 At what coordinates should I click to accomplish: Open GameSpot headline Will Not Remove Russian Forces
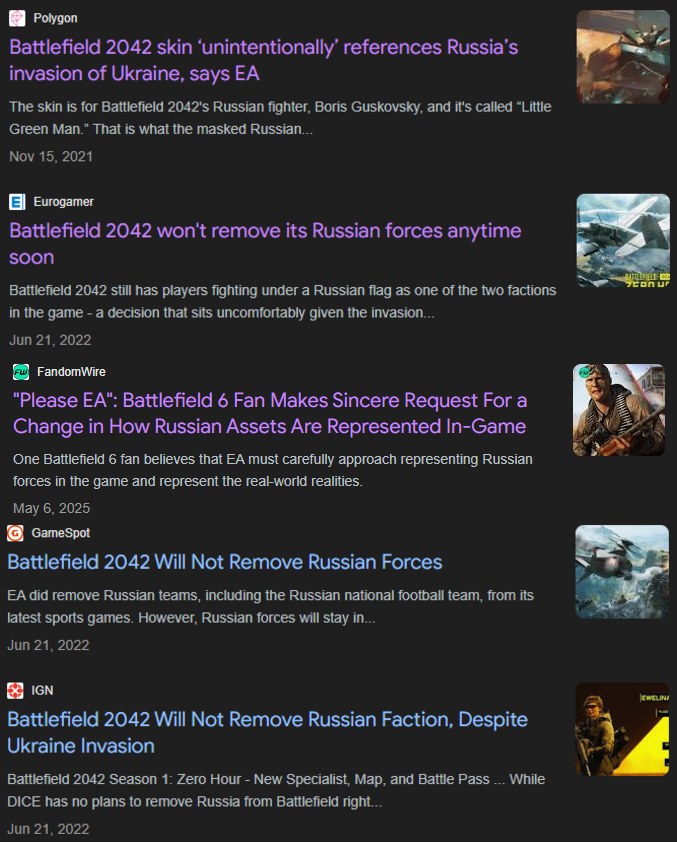click(x=225, y=562)
